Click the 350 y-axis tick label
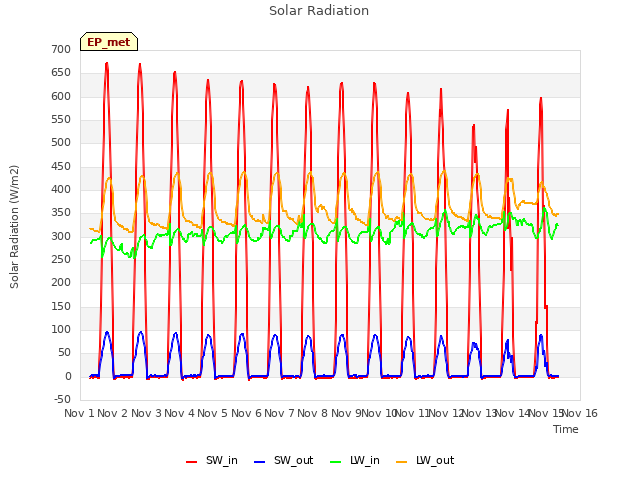This screenshot has height=480, width=640. (61, 213)
